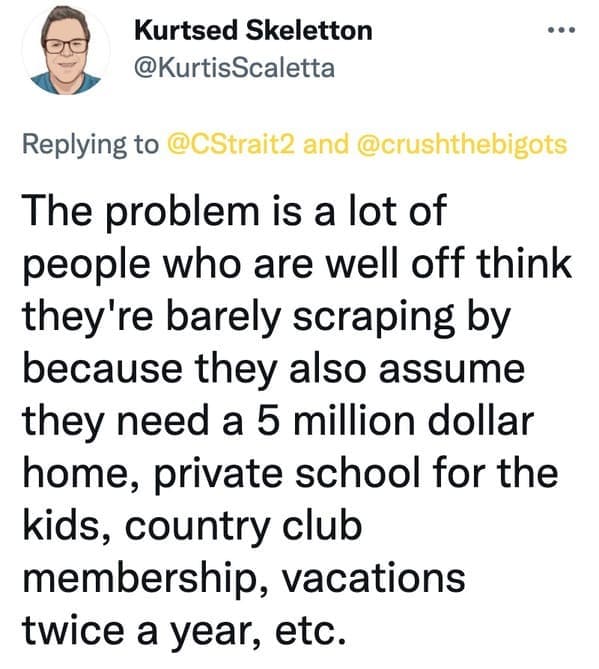Select the word "dollar" in the tweet
599x669 pixels.
click(x=480, y=420)
